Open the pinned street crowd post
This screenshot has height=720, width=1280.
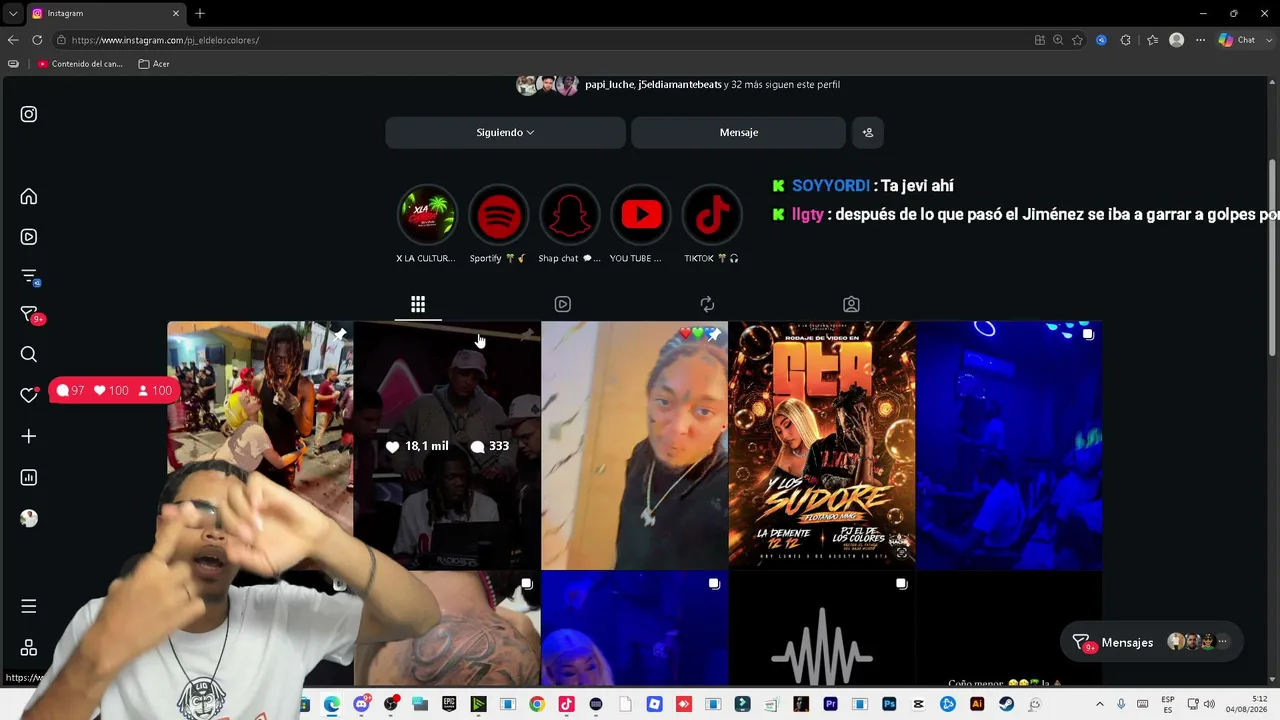pyautogui.click(x=260, y=410)
